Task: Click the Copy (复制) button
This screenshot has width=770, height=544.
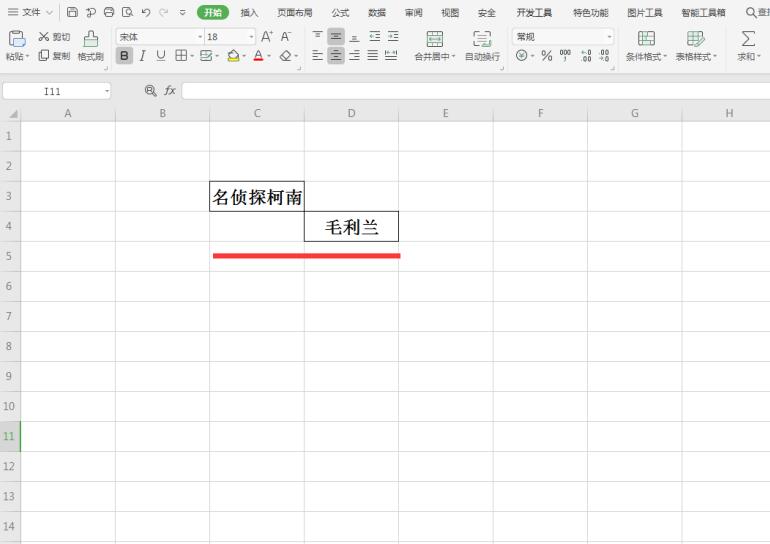Action: click(54, 55)
